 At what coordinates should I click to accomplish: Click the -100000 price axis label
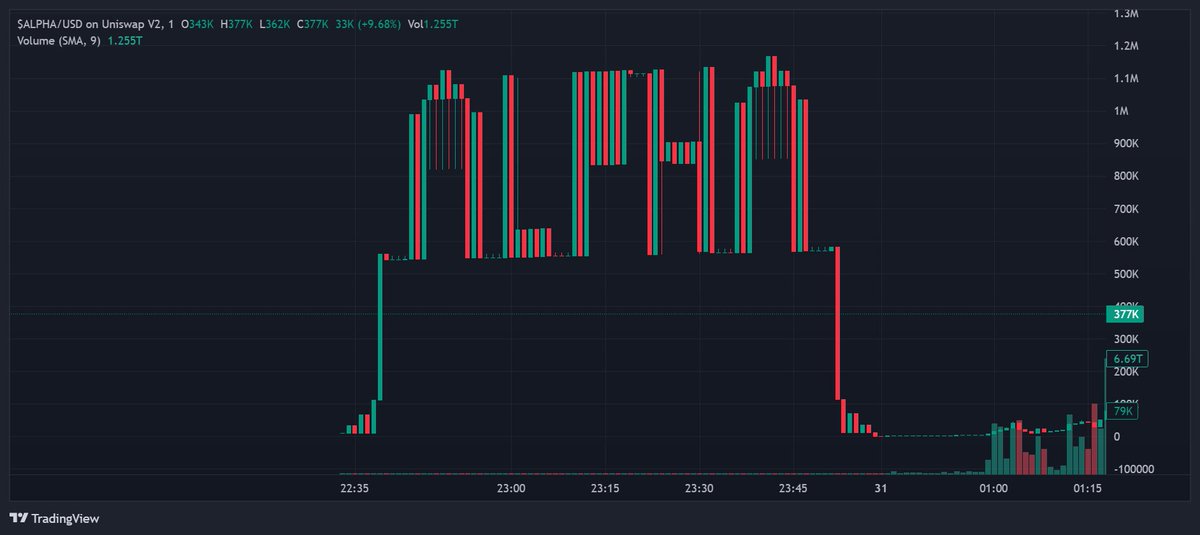coord(1132,469)
